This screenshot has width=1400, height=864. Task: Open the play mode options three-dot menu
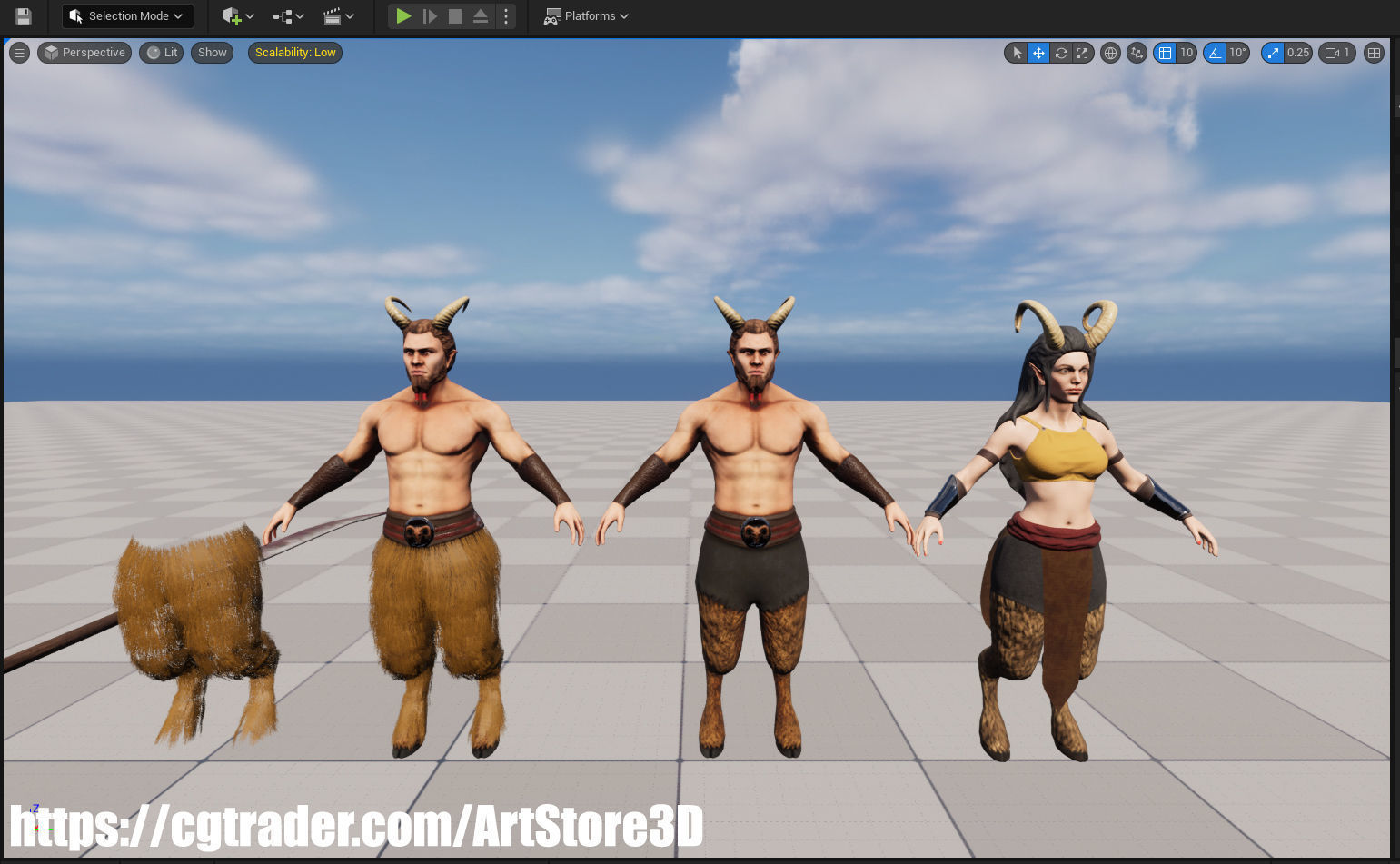(506, 16)
